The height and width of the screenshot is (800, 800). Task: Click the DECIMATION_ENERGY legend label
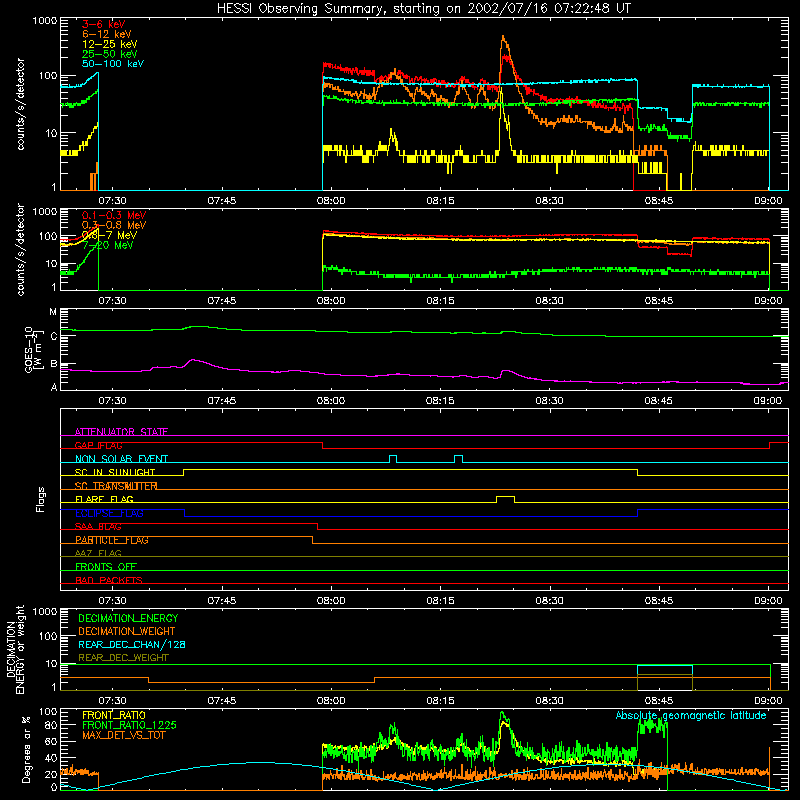128,618
